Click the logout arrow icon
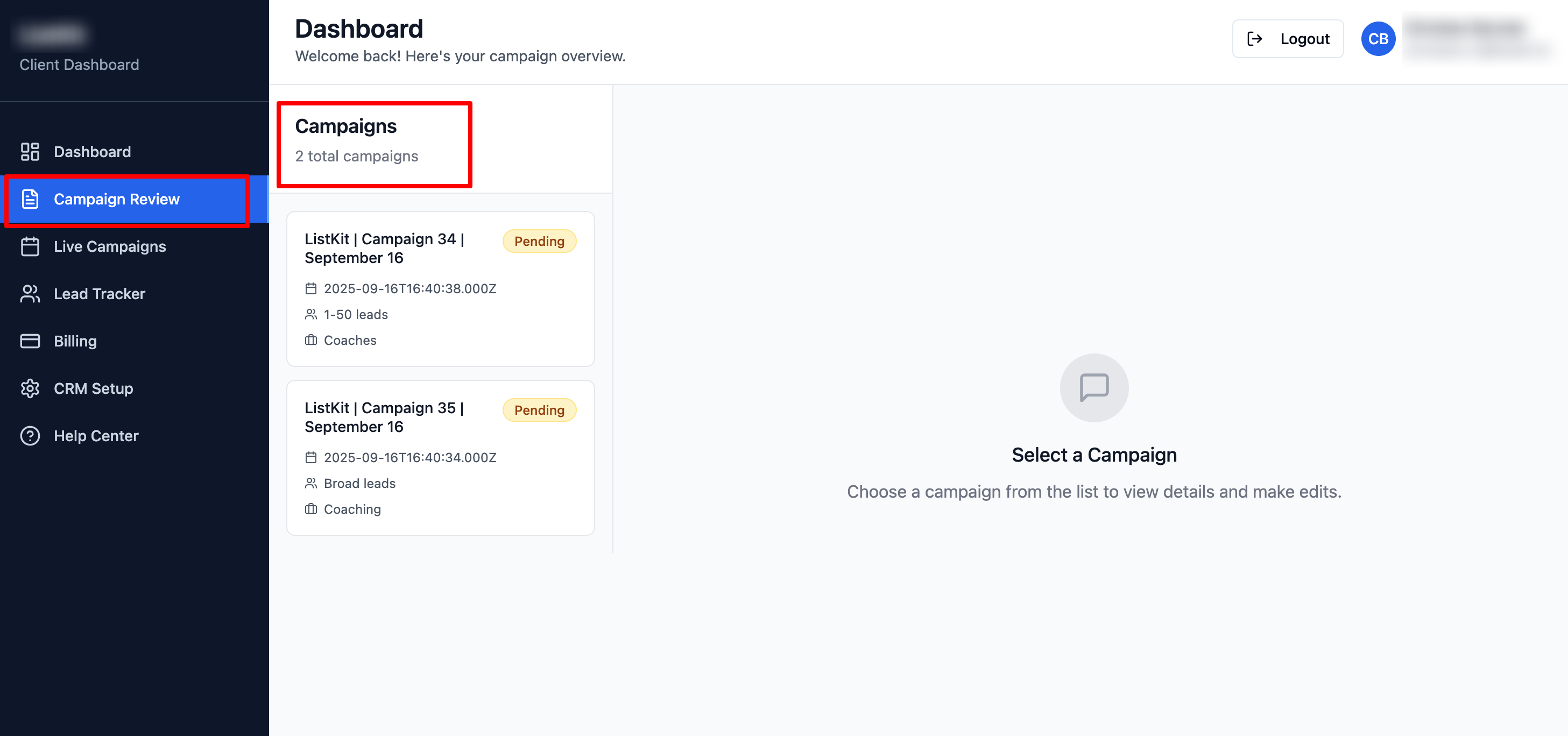 [1254, 39]
